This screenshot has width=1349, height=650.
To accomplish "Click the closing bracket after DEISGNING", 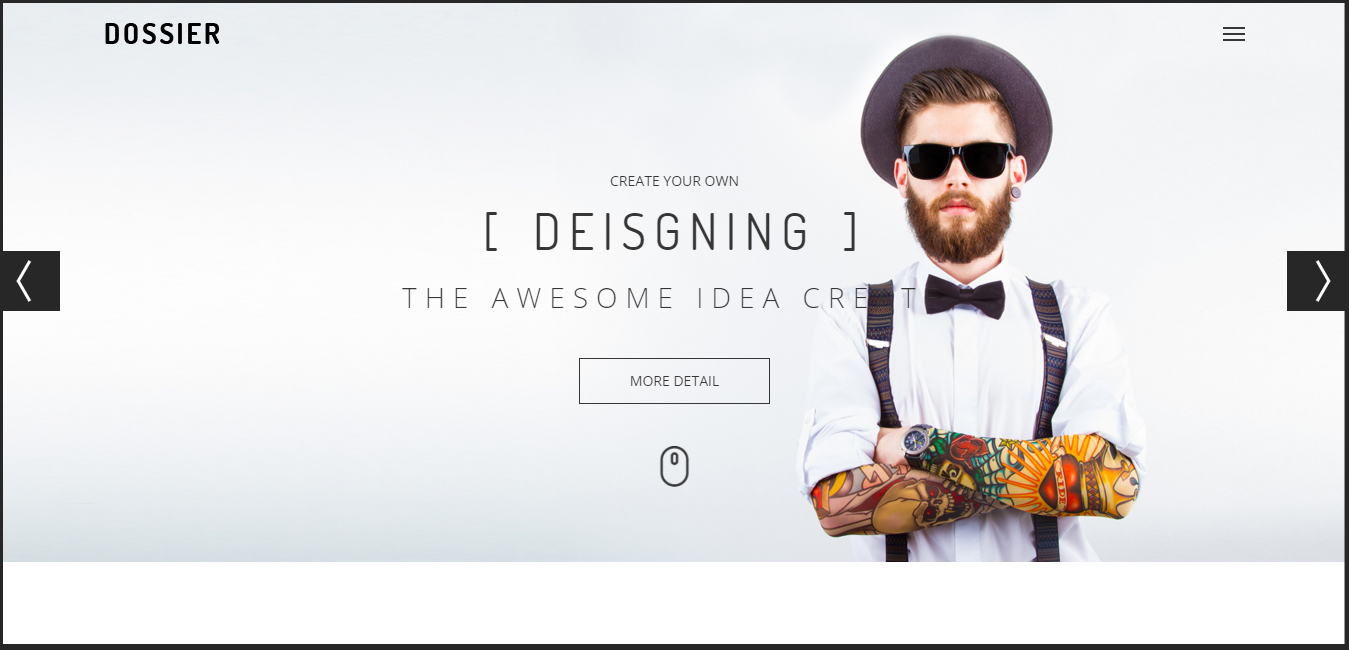I will (850, 231).
